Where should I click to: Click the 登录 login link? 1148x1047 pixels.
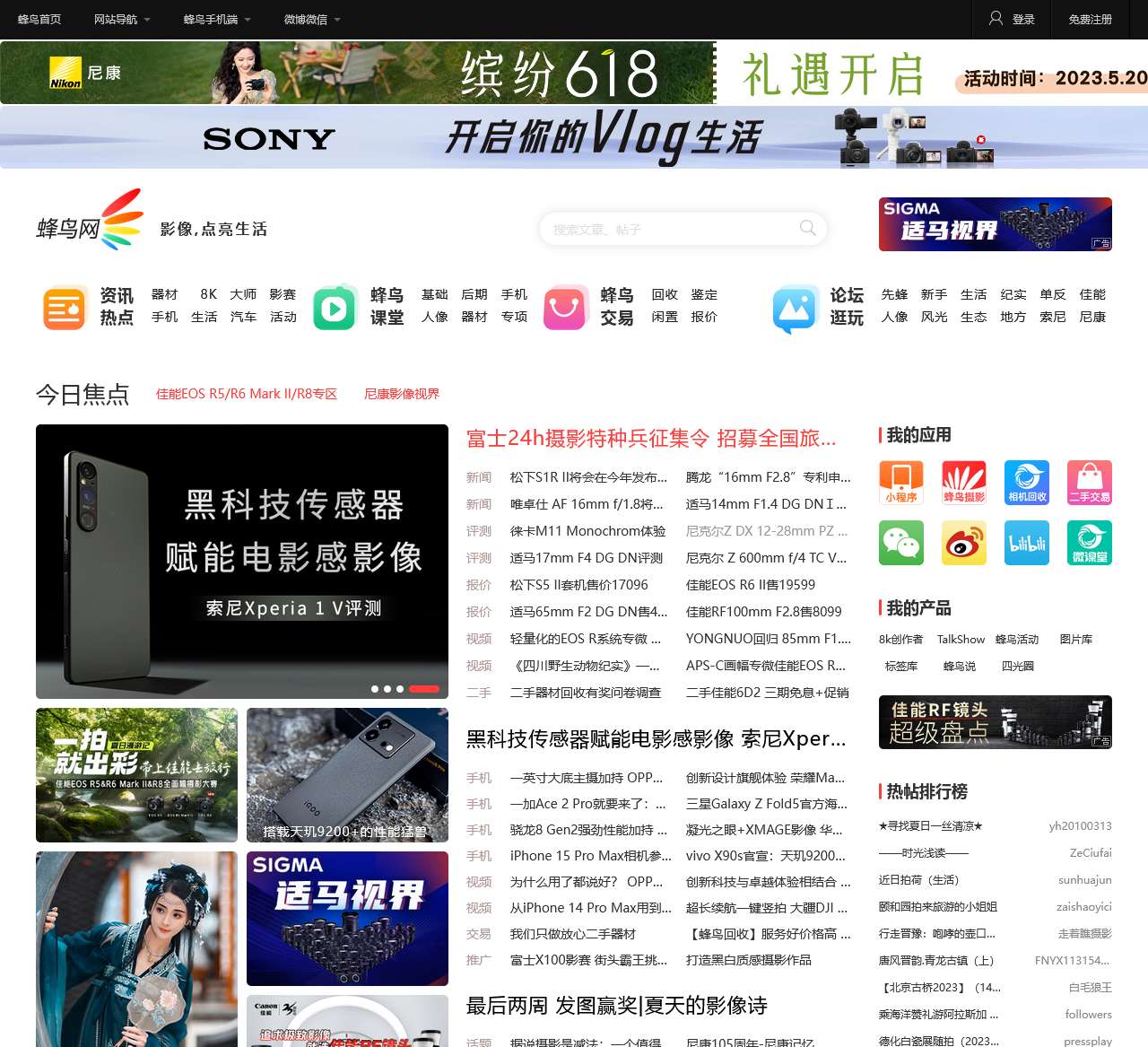[1023, 19]
